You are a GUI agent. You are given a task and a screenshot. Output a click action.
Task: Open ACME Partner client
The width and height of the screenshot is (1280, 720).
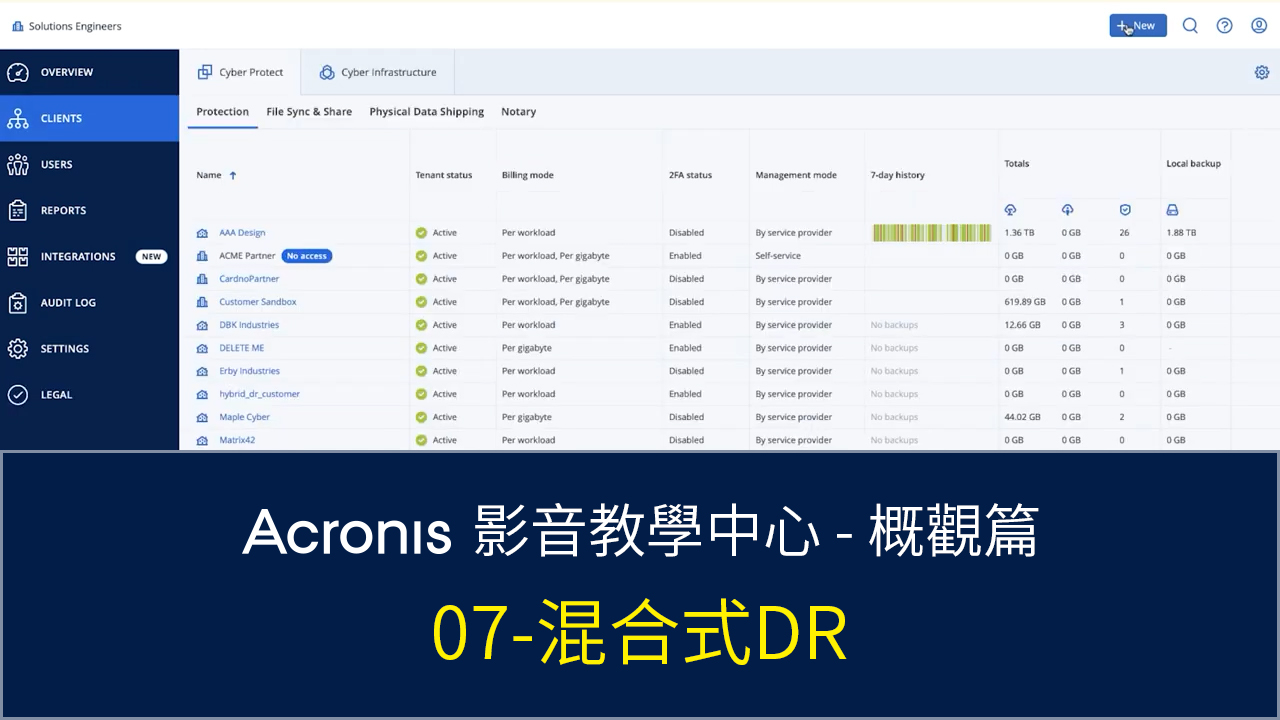(247, 256)
